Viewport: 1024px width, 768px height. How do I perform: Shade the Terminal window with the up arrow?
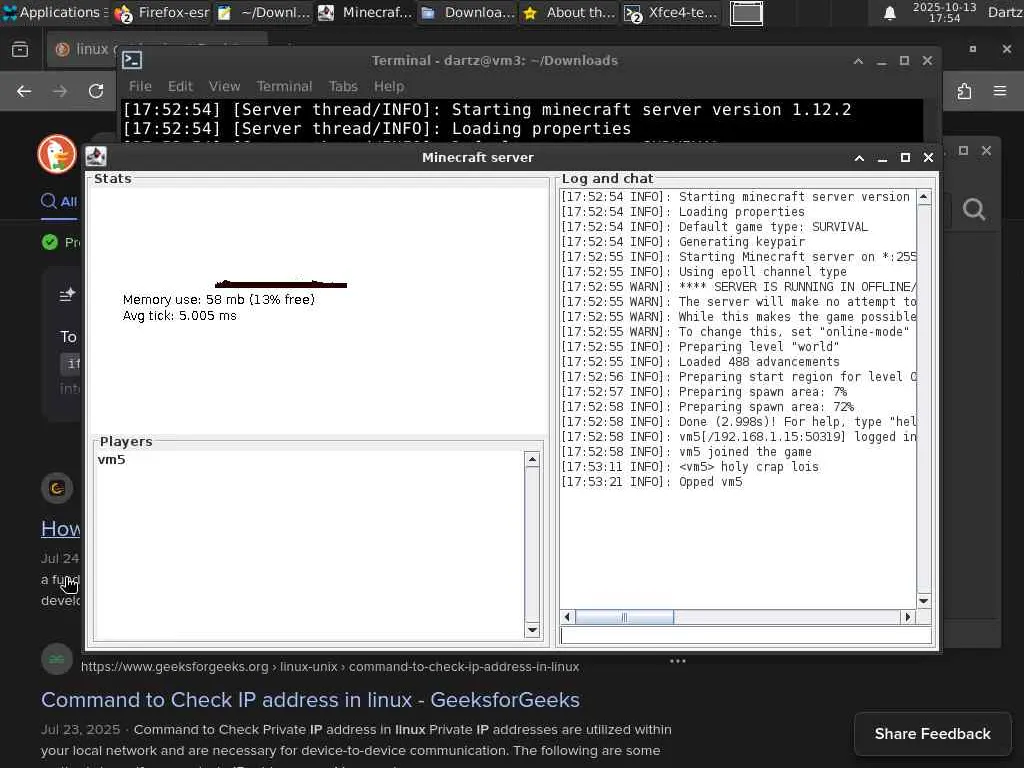[858, 61]
